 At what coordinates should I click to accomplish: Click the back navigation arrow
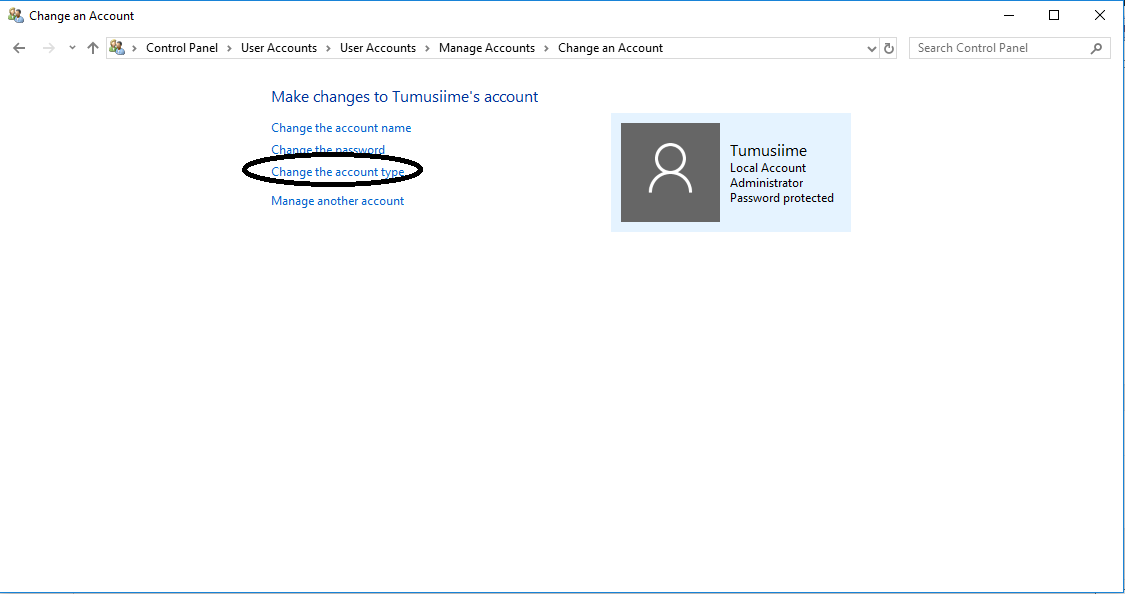(x=18, y=47)
